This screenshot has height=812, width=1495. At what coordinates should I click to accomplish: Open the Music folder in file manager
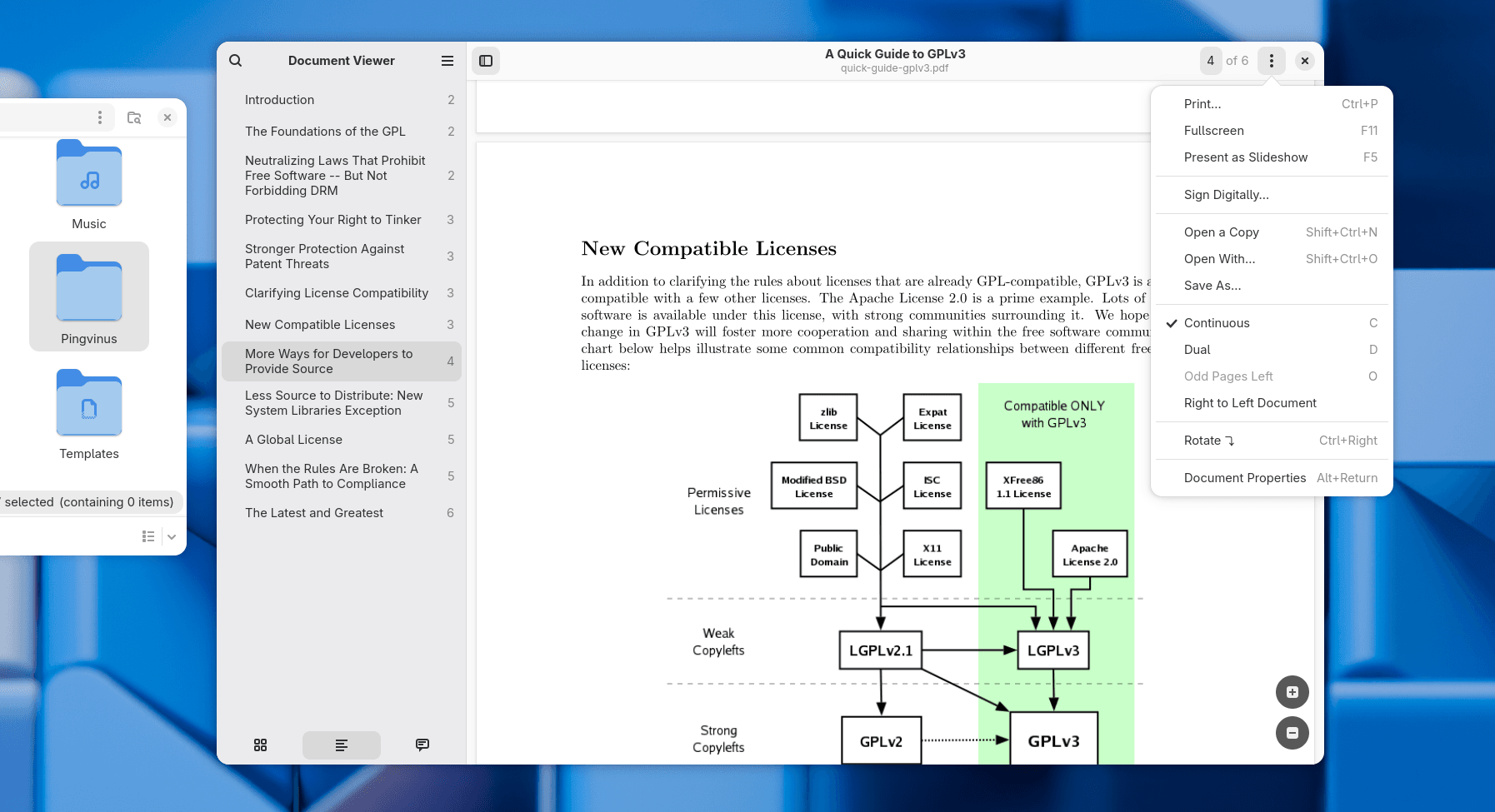point(89,185)
